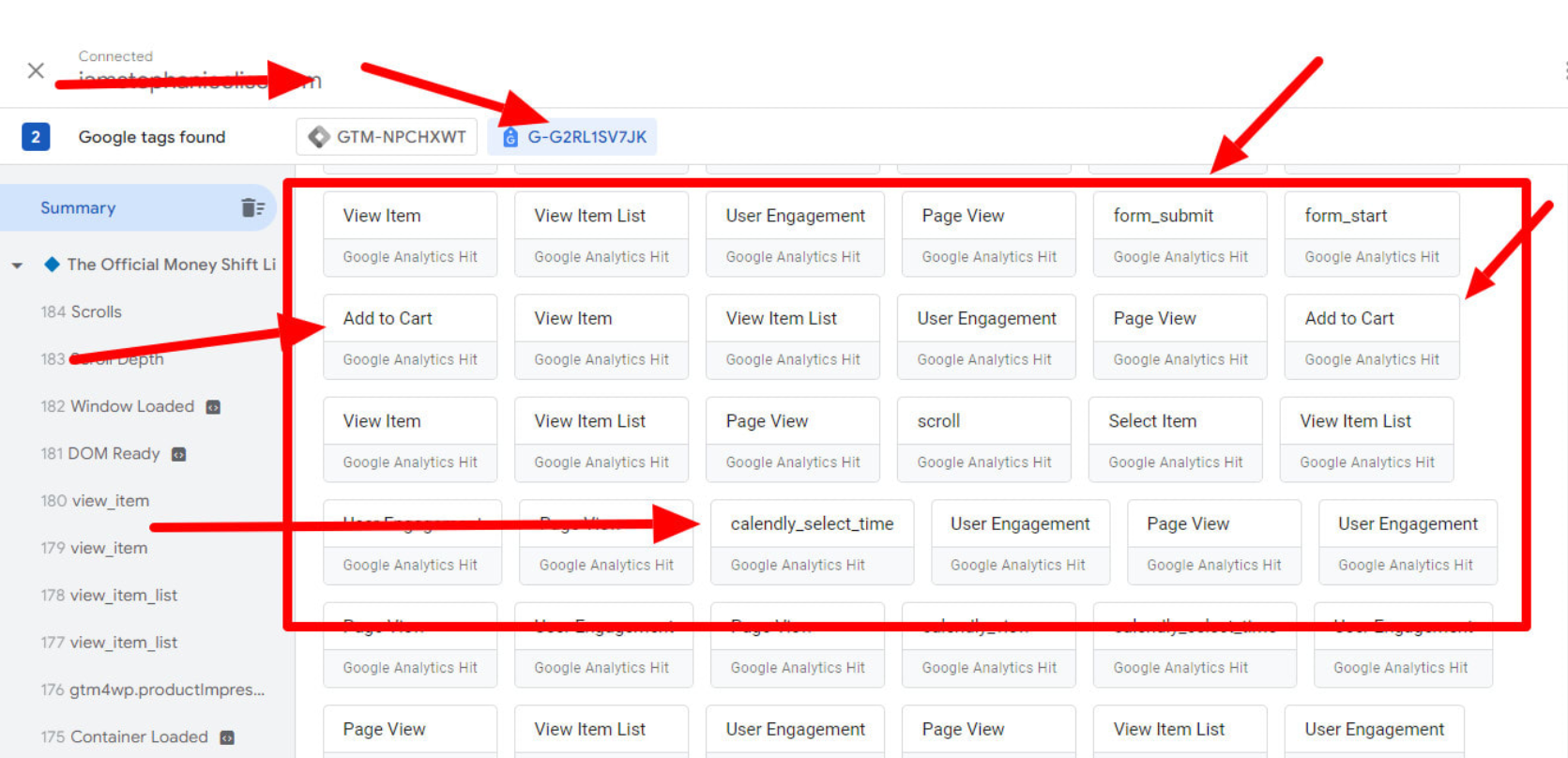
Task: Open the scroll hit card
Action: point(983,439)
